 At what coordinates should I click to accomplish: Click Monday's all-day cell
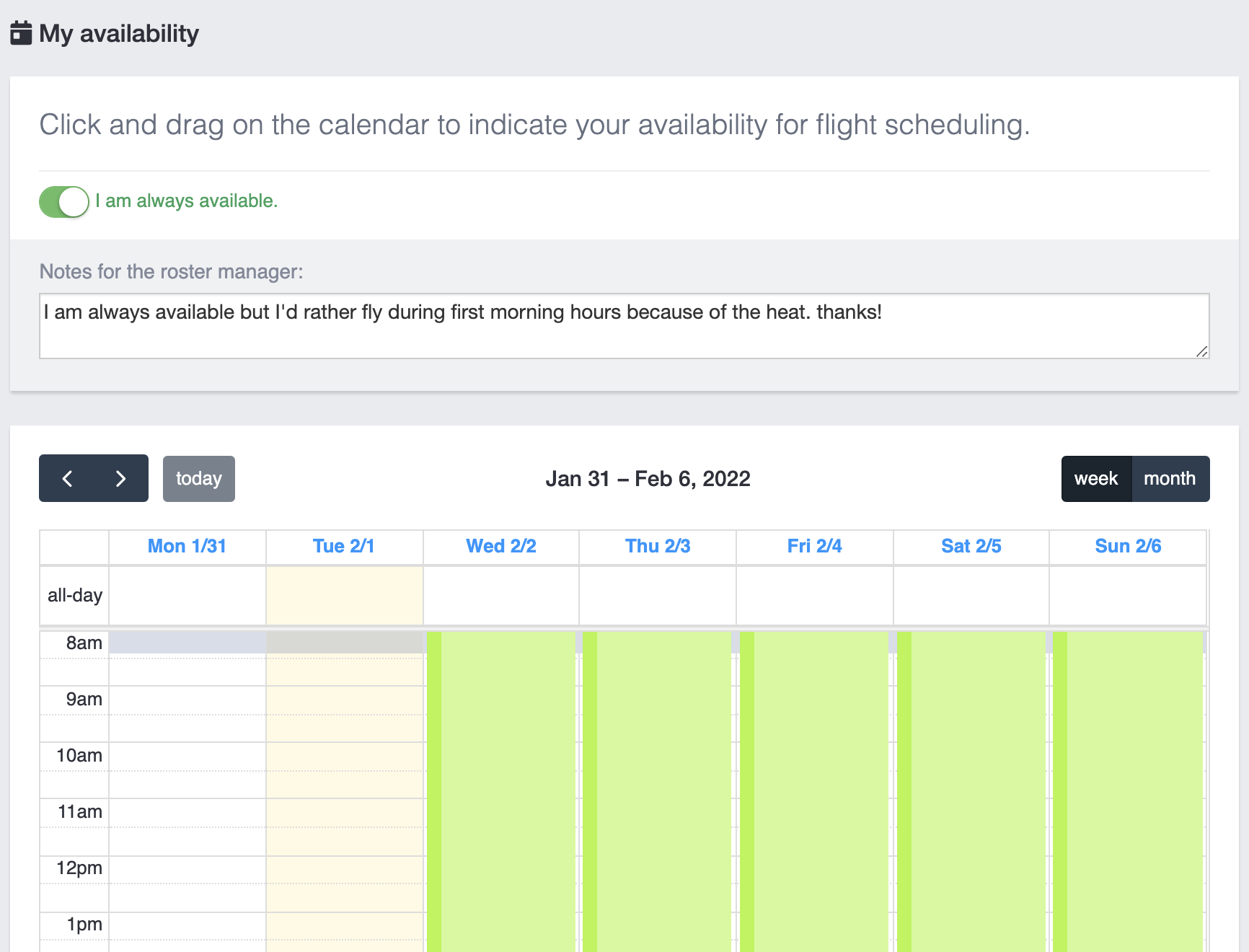187,596
